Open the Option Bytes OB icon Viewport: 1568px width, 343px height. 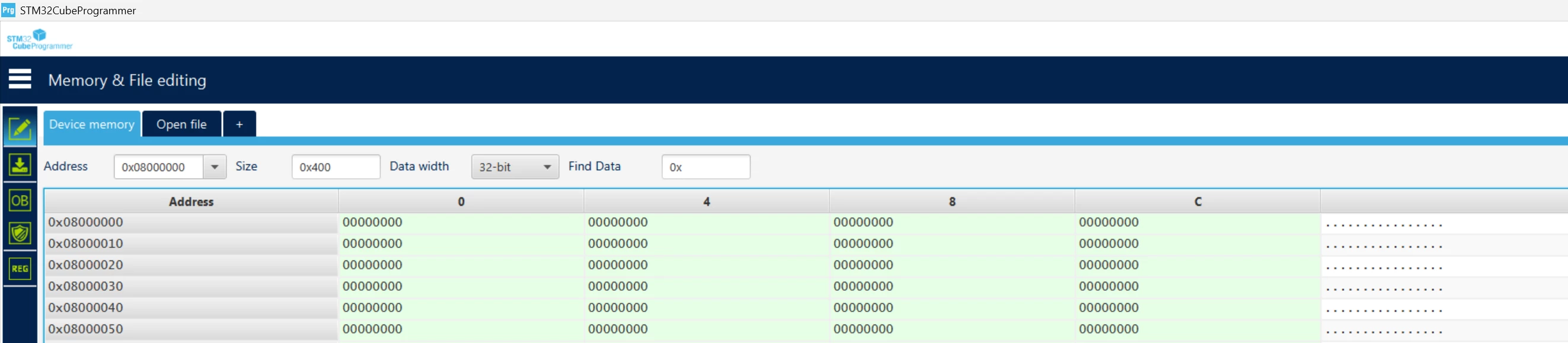20,201
